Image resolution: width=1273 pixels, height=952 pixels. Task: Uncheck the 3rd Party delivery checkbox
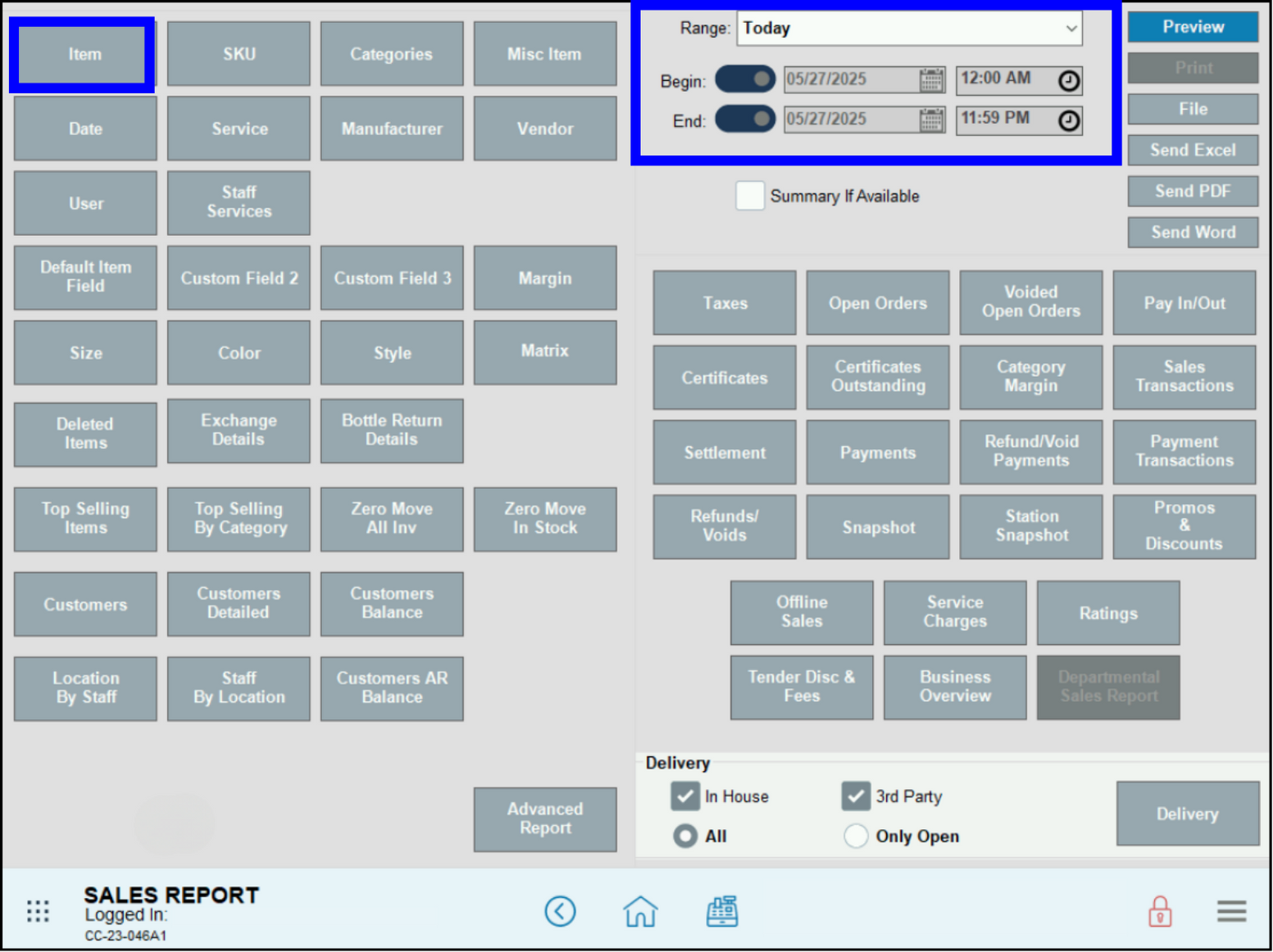pyautogui.click(x=856, y=796)
